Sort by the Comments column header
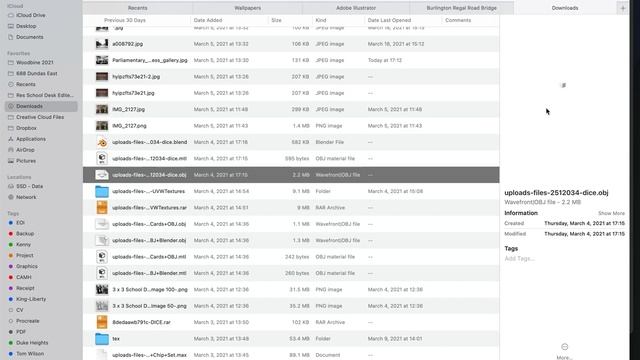This screenshot has width=640, height=360. 458,20
